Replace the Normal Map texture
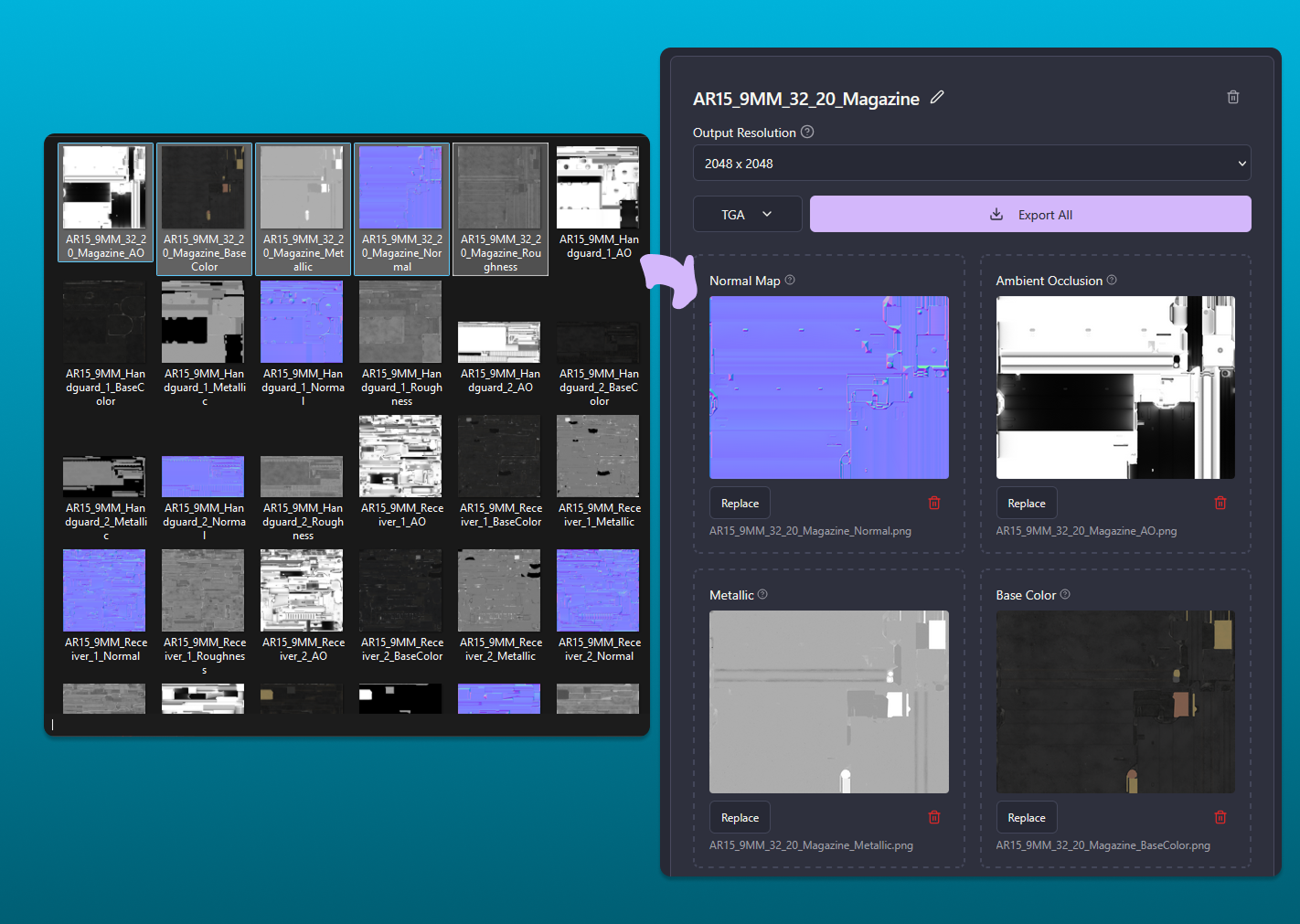 point(740,504)
